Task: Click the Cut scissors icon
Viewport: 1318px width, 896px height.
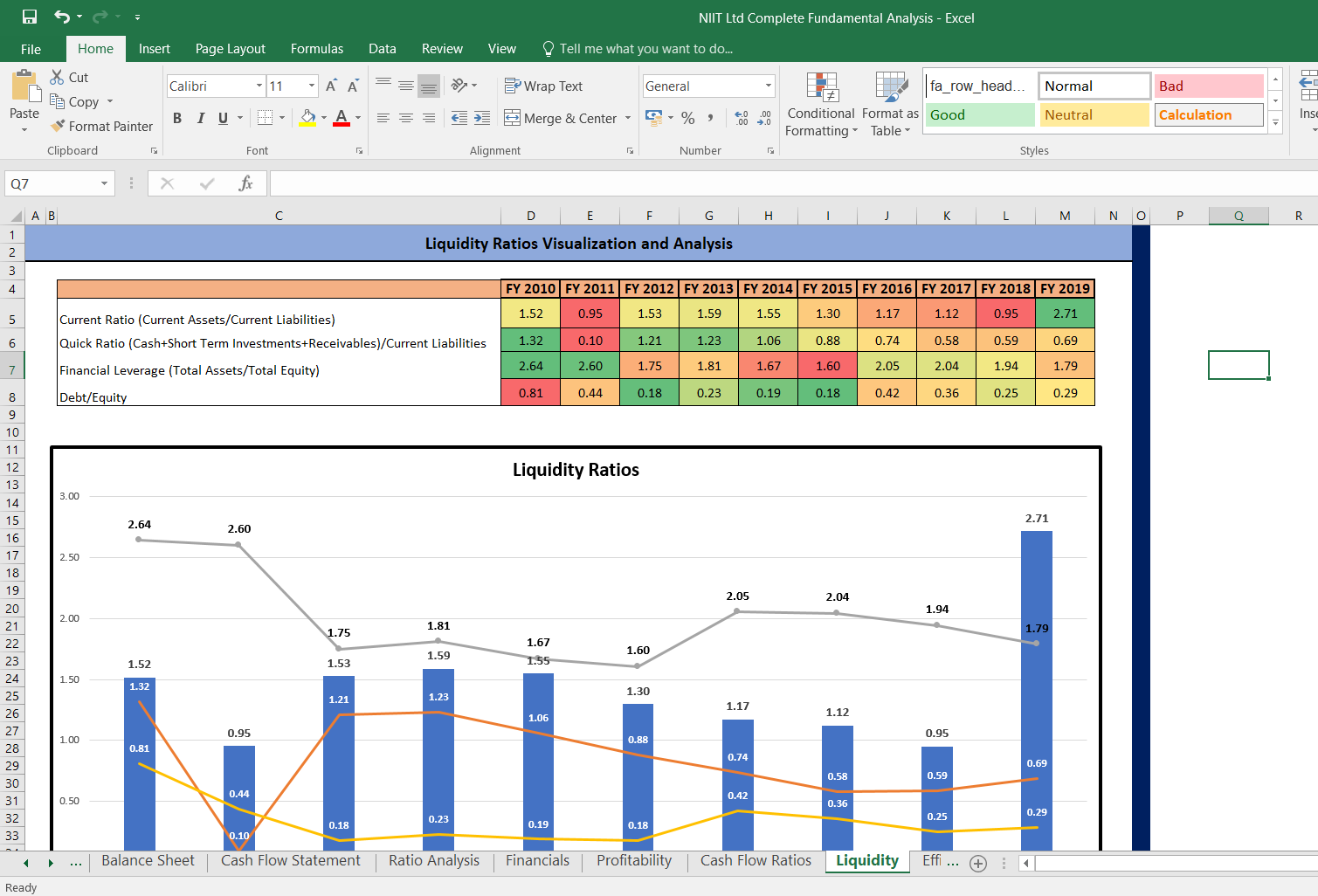Action: 58,77
